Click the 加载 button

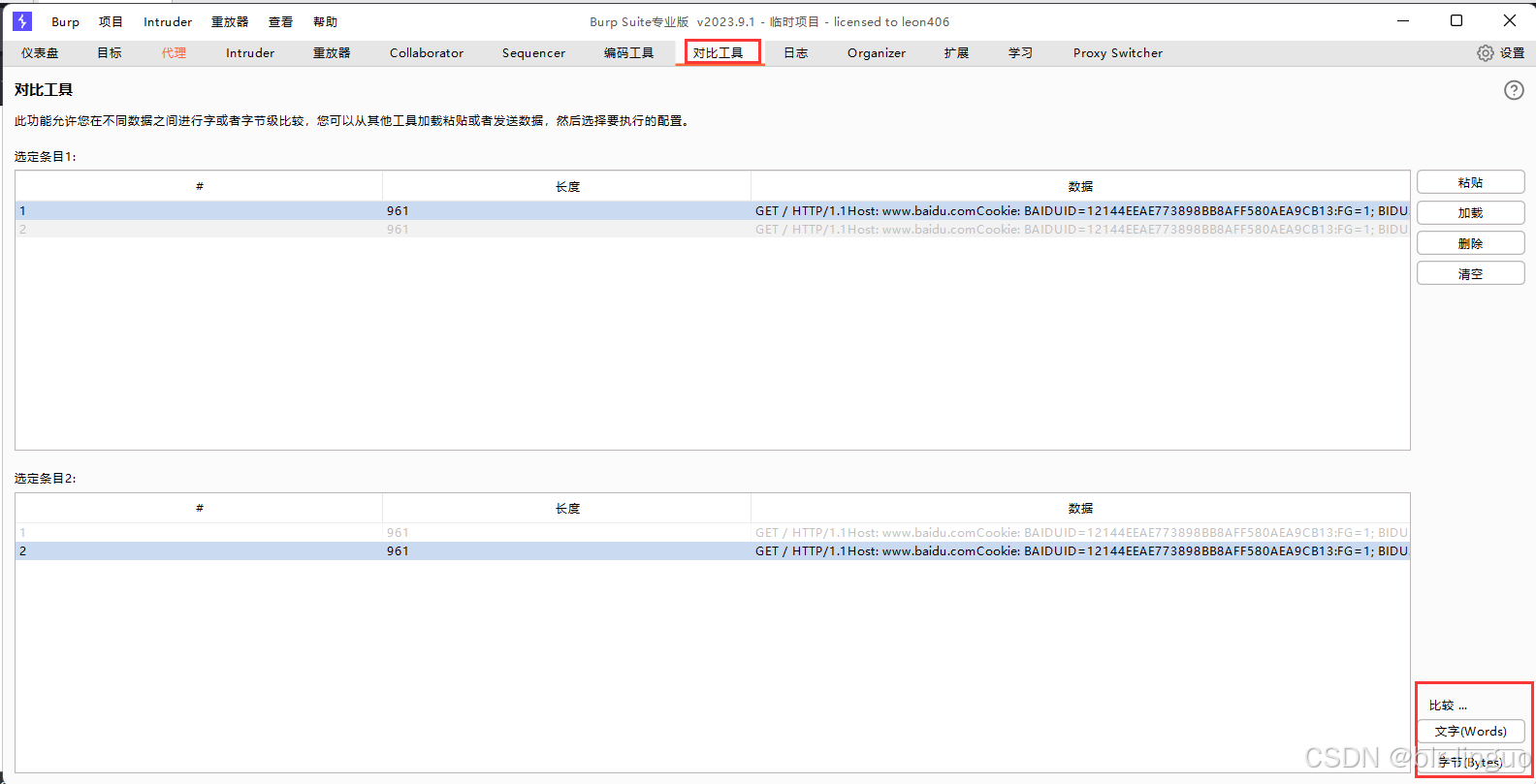(1471, 212)
